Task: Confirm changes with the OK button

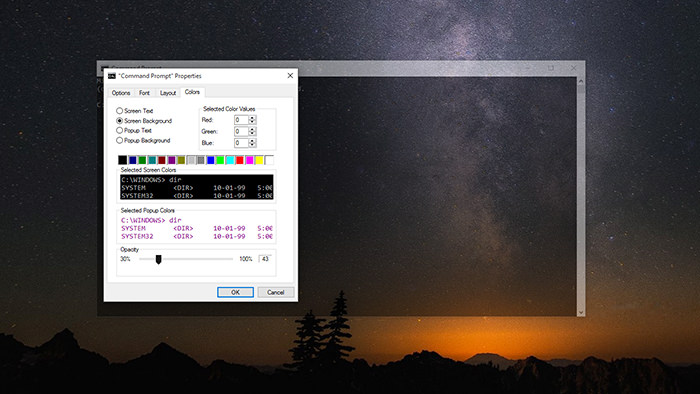Action: 235,292
